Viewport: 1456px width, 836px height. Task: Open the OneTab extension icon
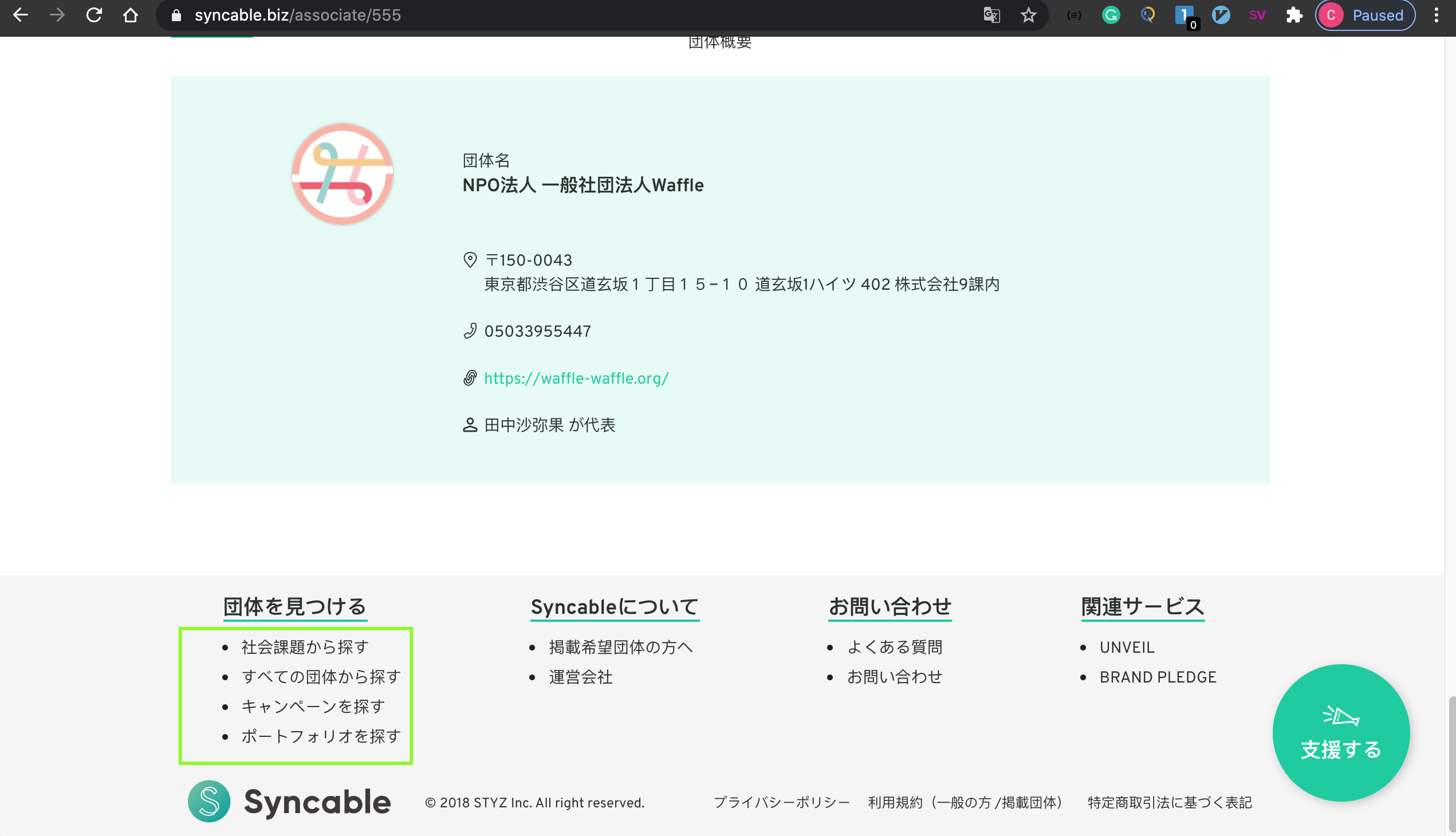pyautogui.click(x=1185, y=15)
